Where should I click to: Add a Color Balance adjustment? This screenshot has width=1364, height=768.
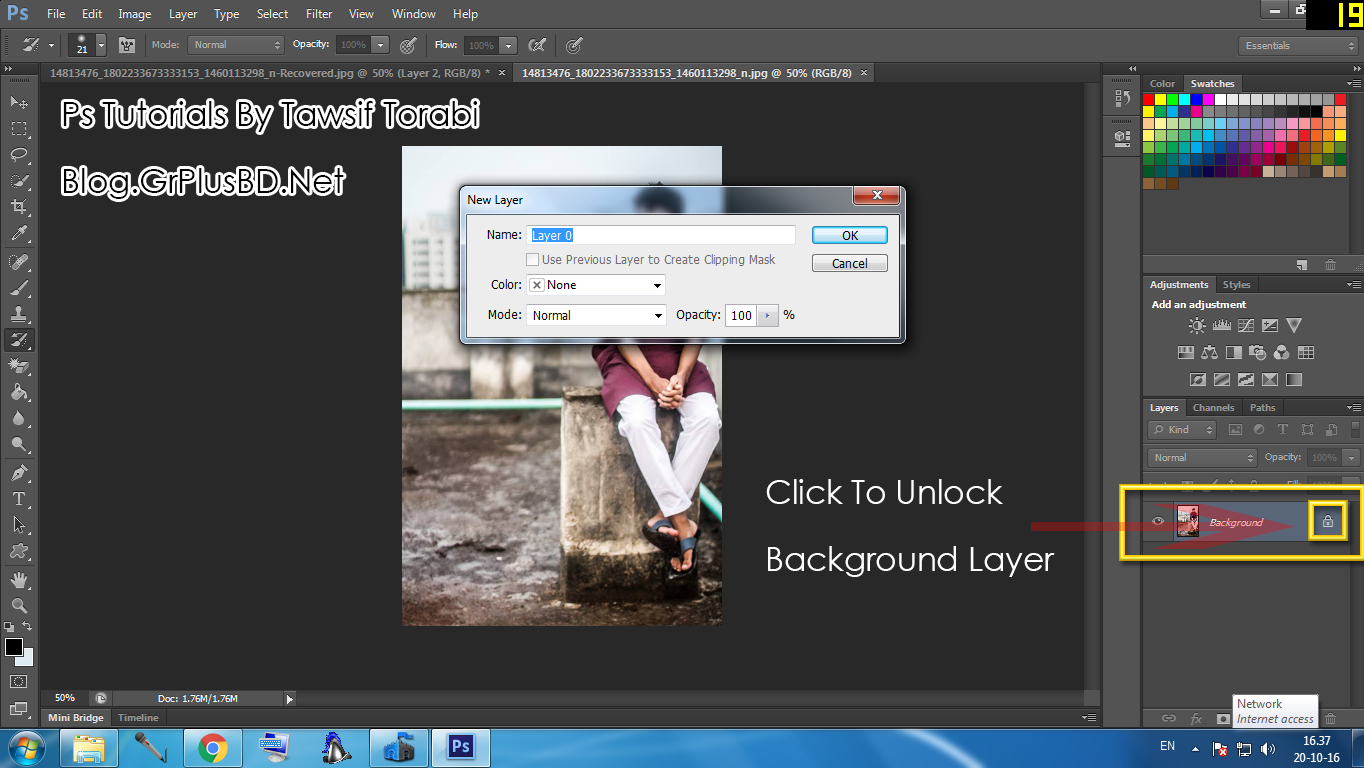click(1210, 352)
